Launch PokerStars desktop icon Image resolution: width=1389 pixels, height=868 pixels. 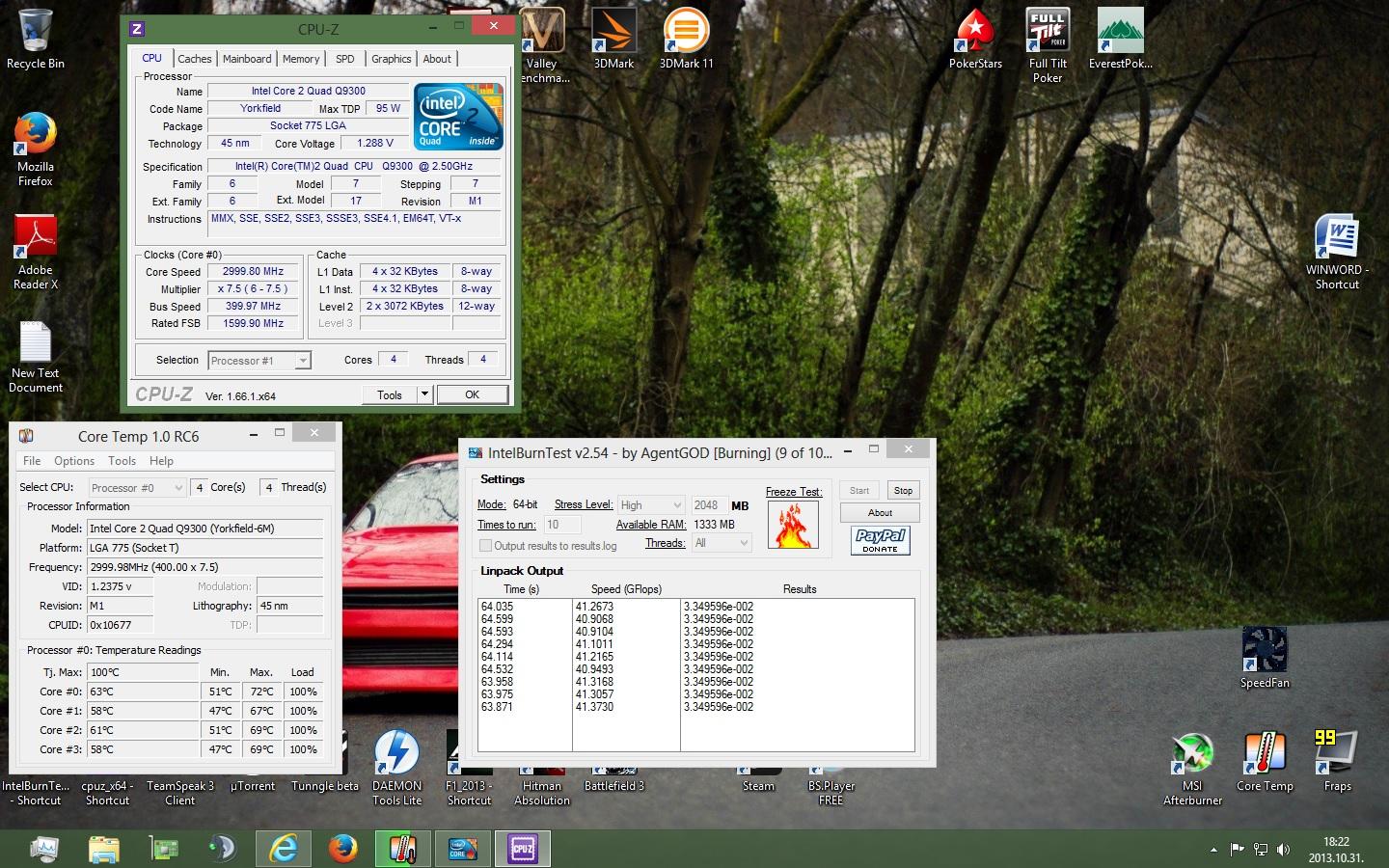(975, 39)
